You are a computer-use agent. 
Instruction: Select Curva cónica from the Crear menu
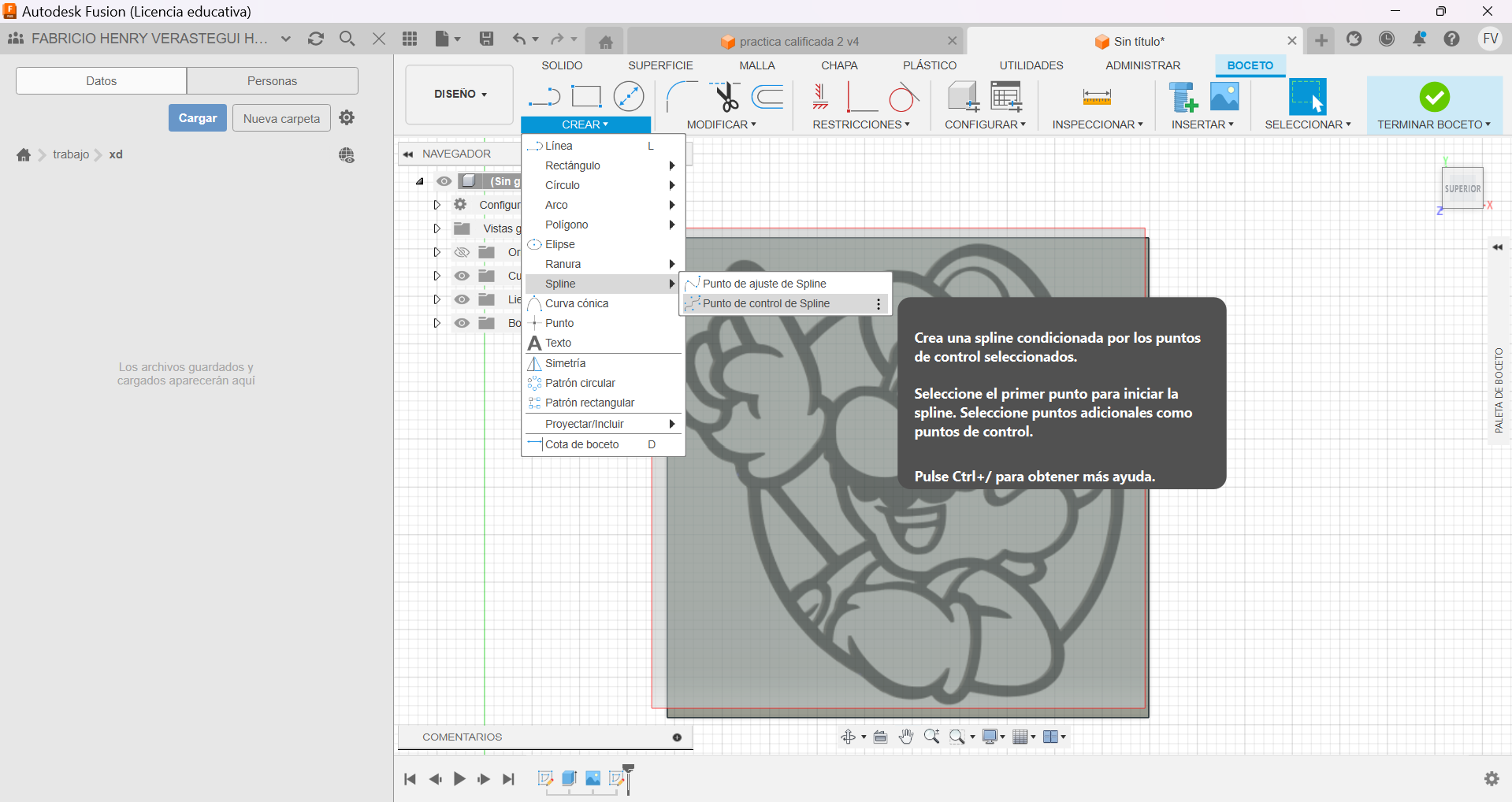[x=604, y=303]
